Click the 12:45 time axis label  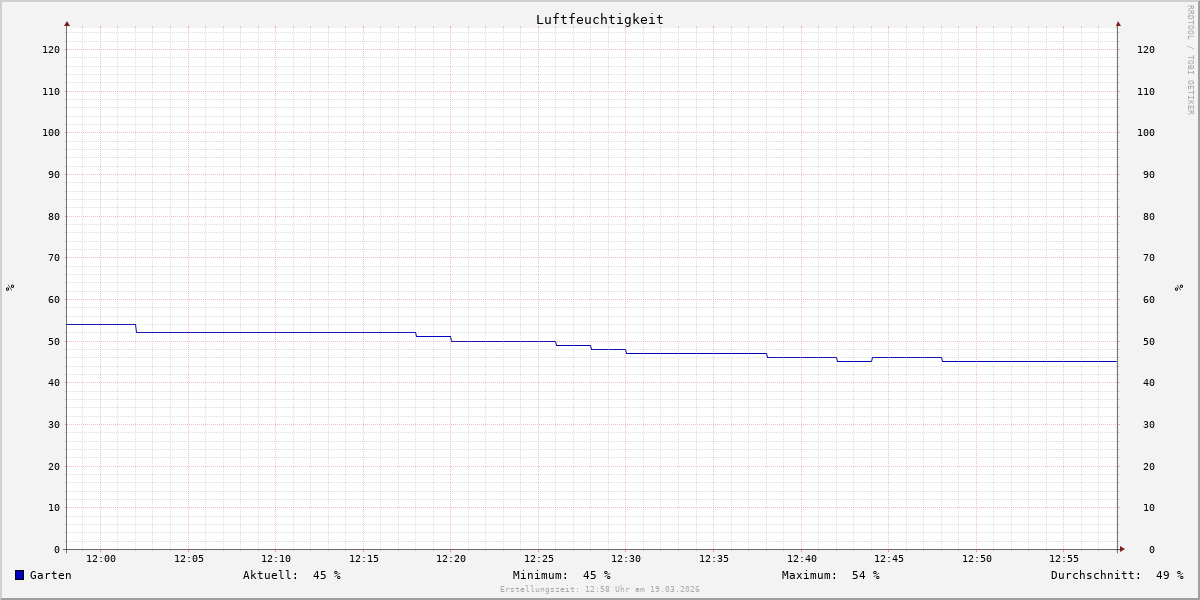889,559
